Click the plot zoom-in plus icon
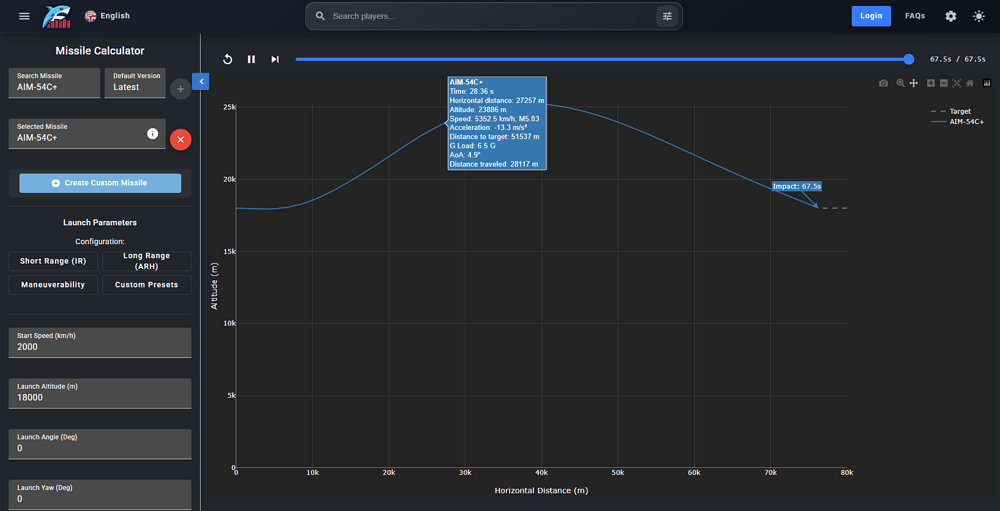Viewport: 1000px width, 511px height. tap(930, 83)
